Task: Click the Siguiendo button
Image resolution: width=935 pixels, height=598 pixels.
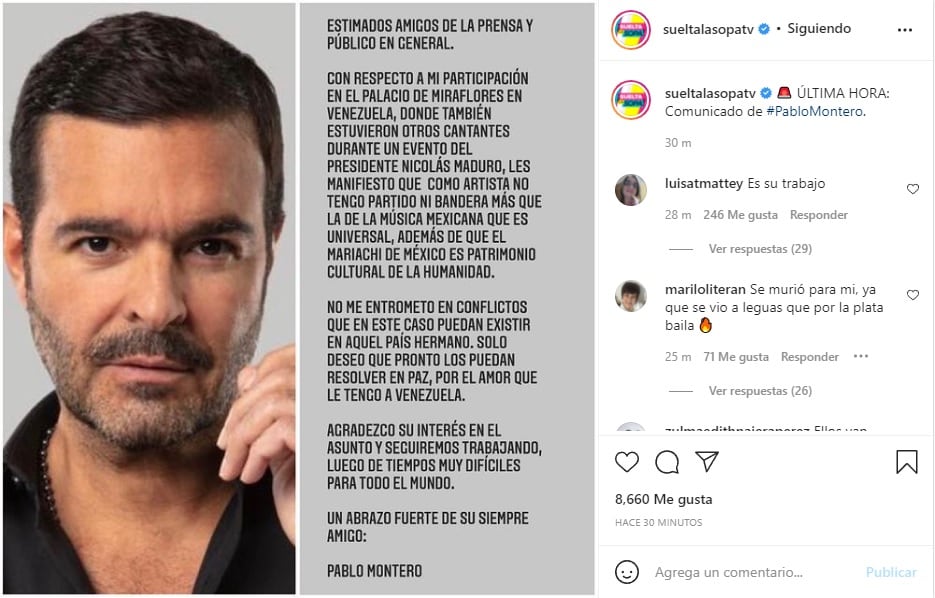Action: [819, 29]
